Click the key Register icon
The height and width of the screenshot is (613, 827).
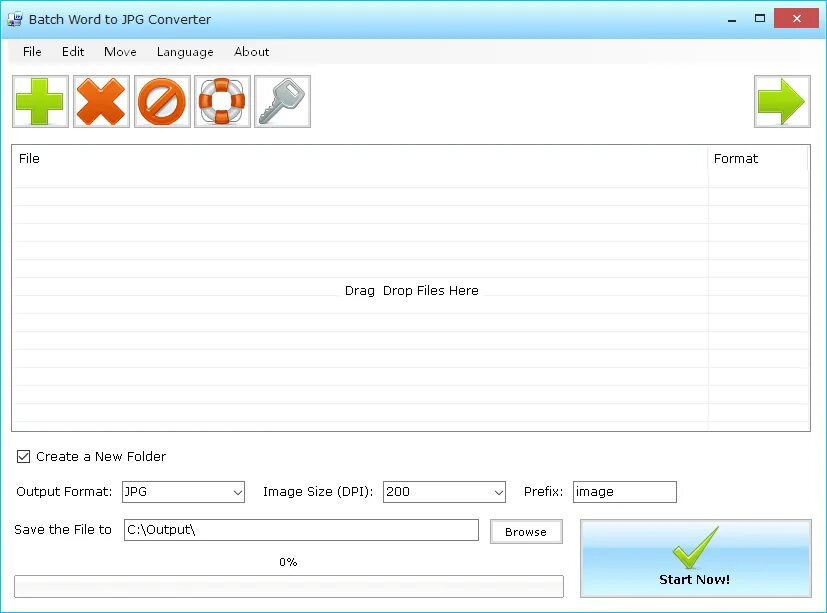282,101
